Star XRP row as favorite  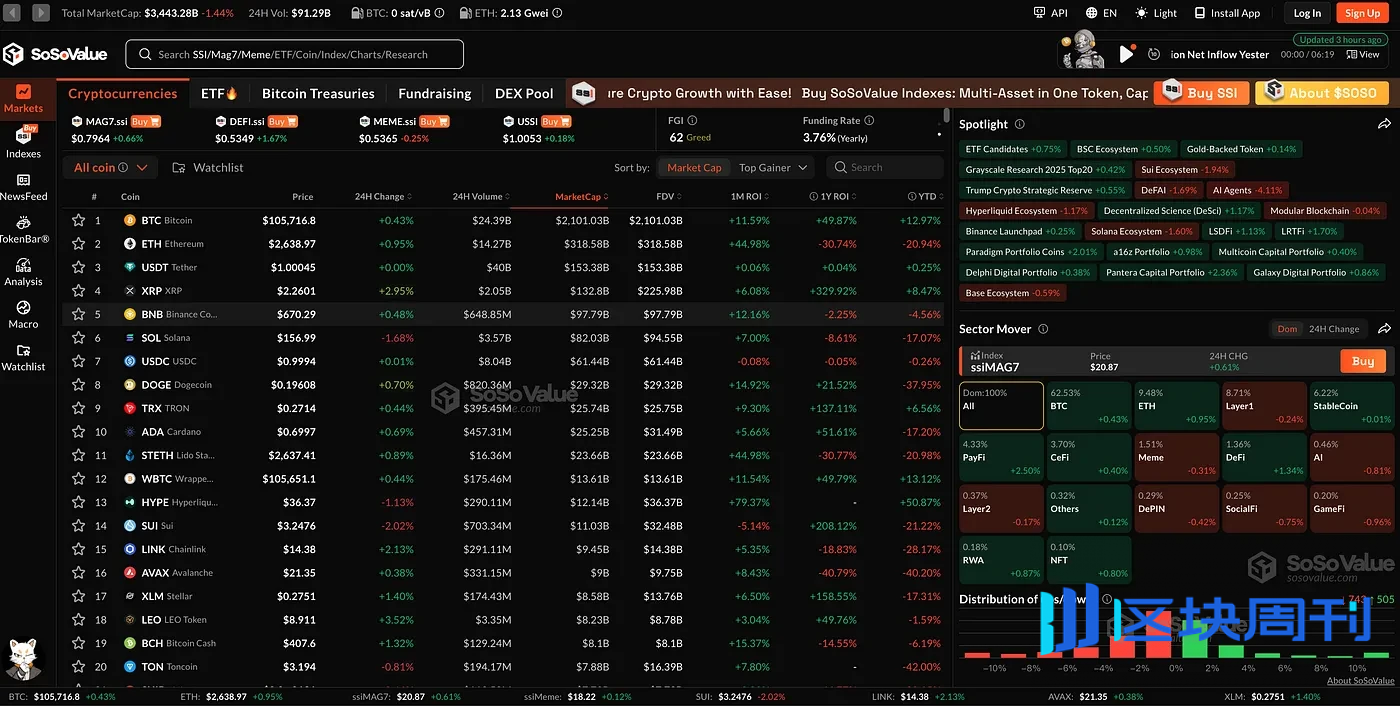[x=78, y=290]
